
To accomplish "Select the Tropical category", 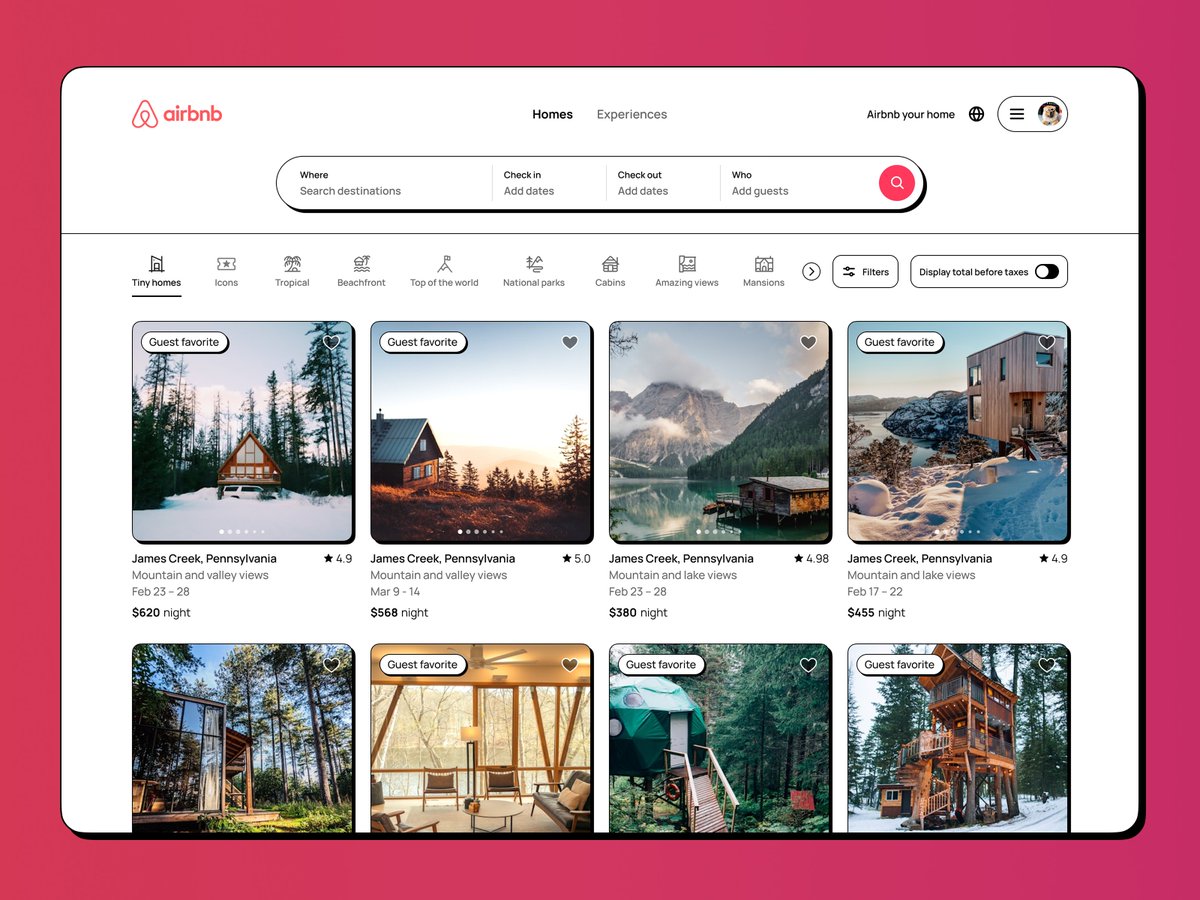I will [x=292, y=271].
